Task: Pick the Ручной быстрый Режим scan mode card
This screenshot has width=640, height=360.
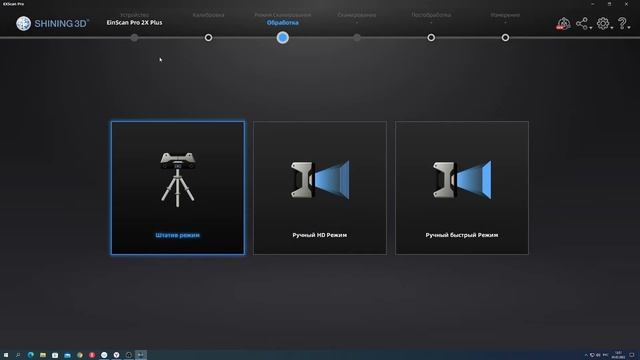Action: [462, 188]
